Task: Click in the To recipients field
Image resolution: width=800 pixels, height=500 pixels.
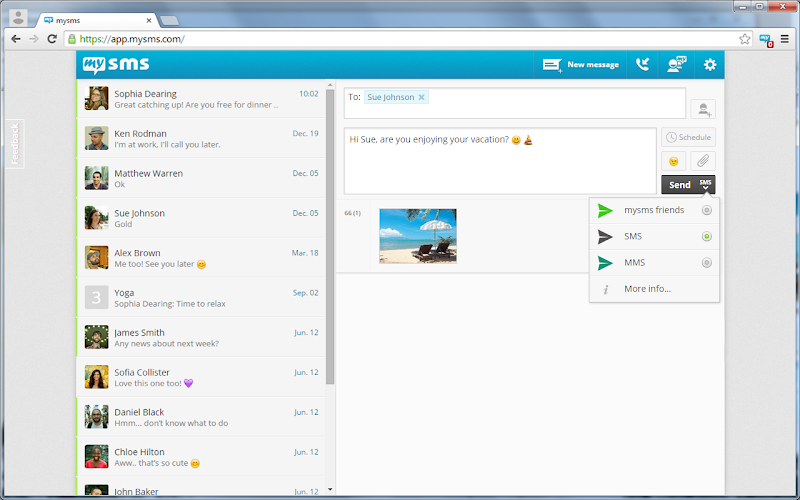Action: (515, 103)
